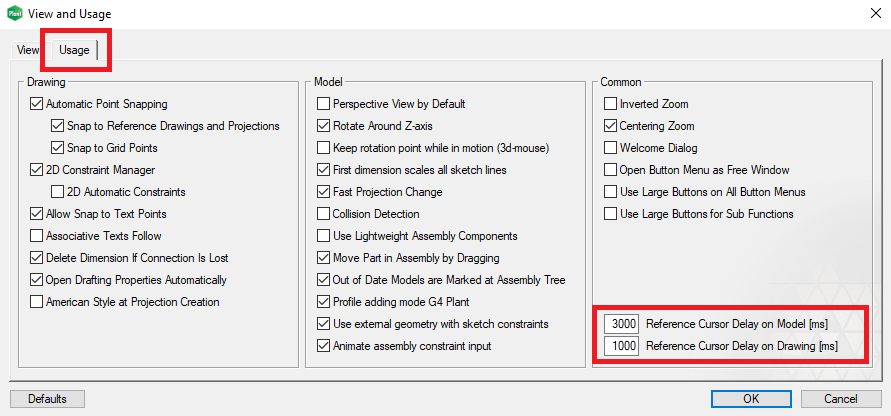Click the Vertex app icon in title bar
Viewport: 891px width, 416px height.
click(x=15, y=14)
